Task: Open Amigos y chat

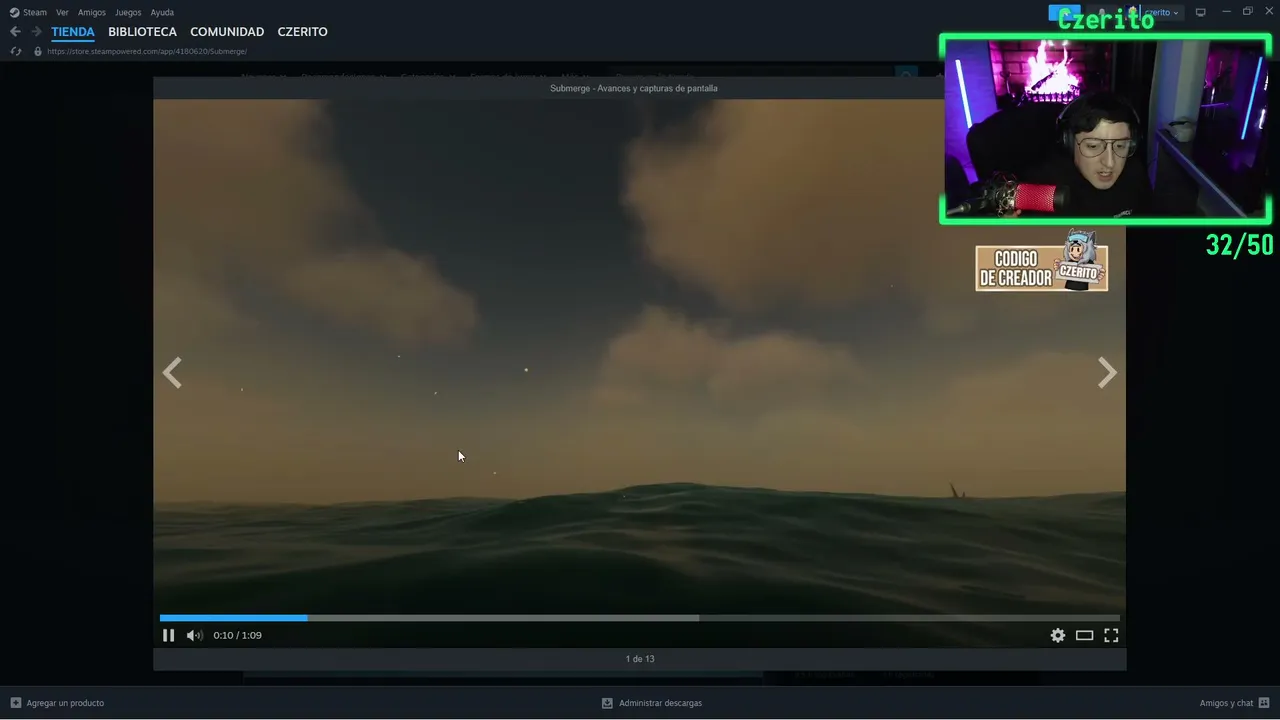Action: click(1235, 703)
